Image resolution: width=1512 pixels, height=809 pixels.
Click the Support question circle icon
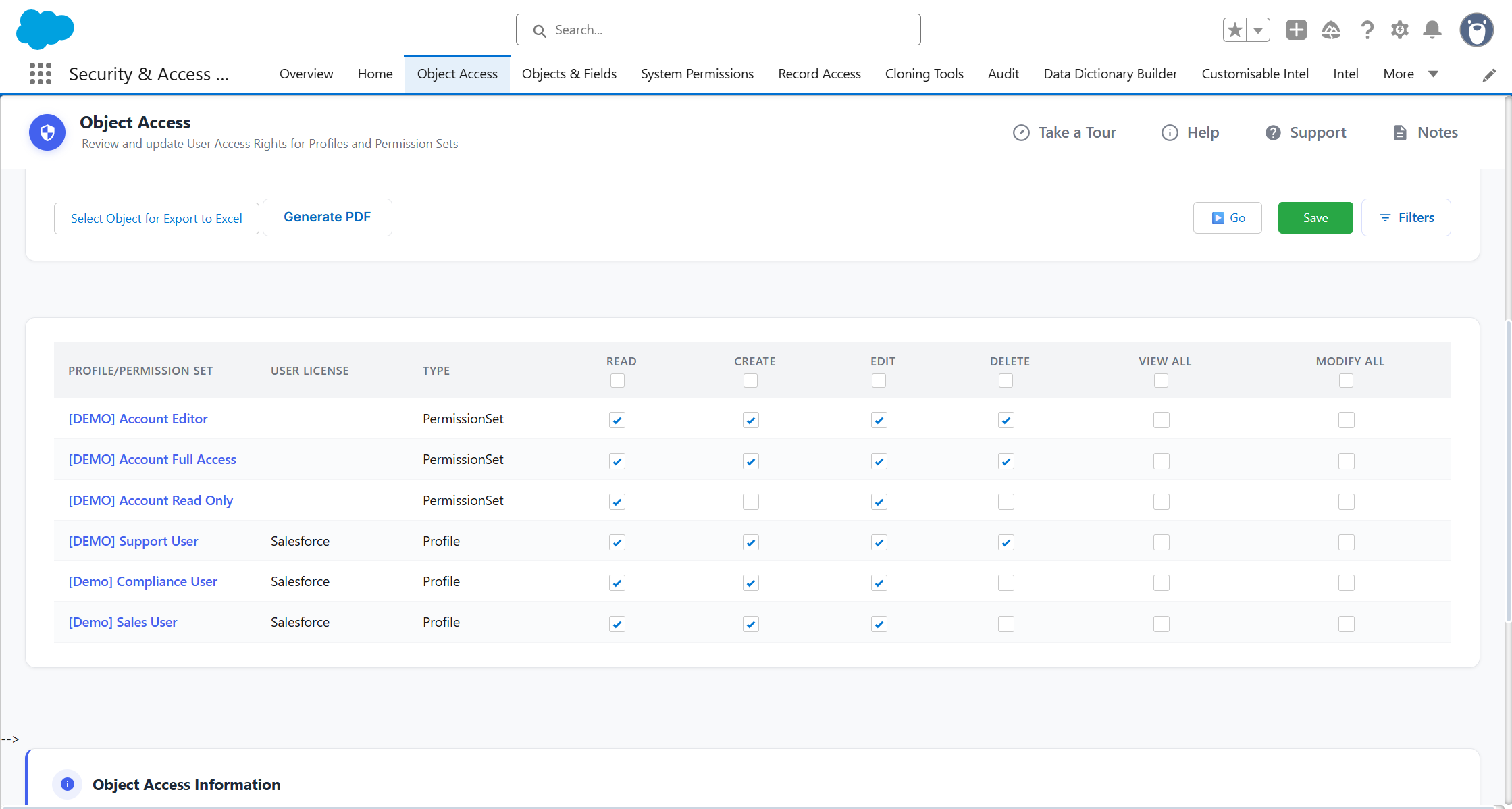tap(1273, 132)
